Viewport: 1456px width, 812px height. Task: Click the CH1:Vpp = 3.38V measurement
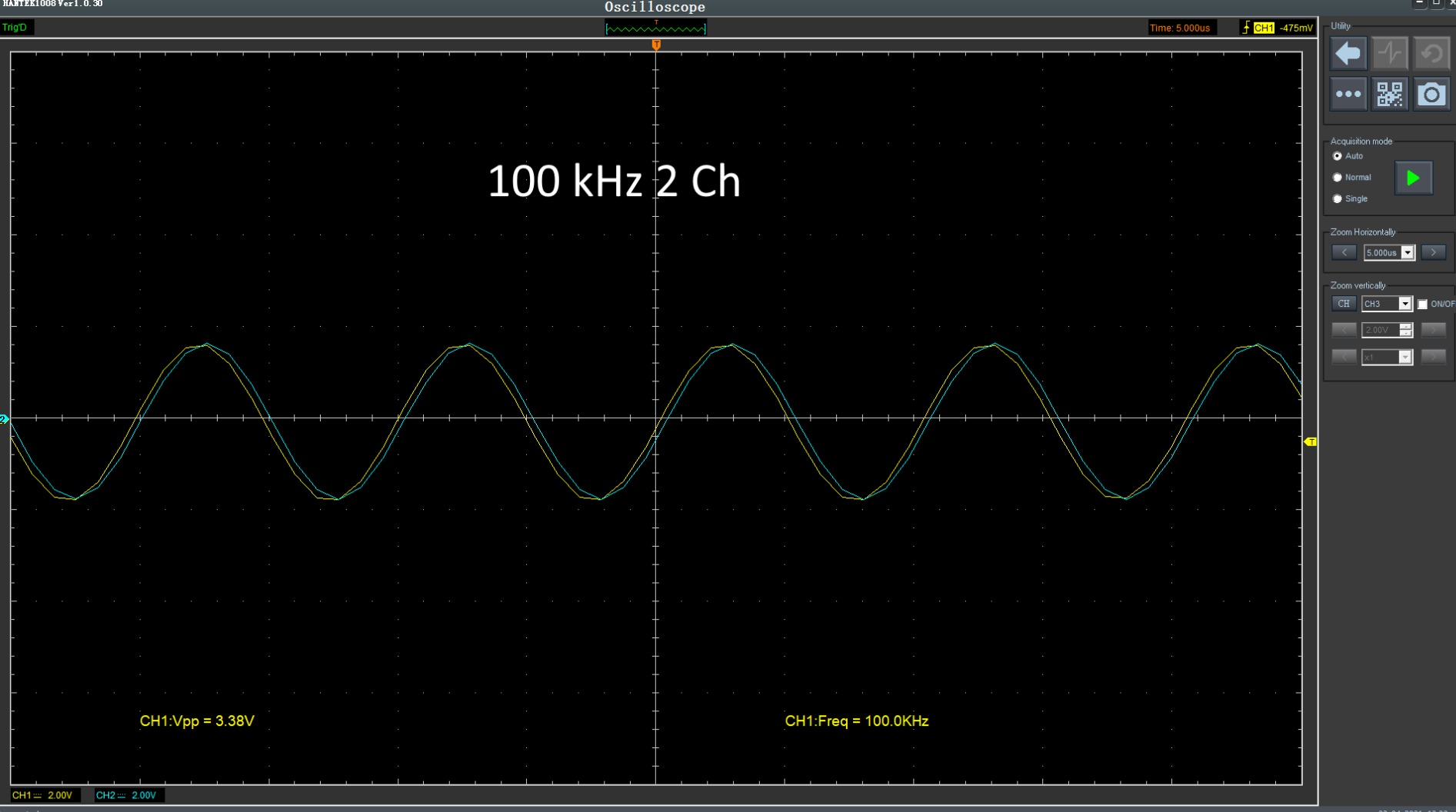click(x=197, y=721)
